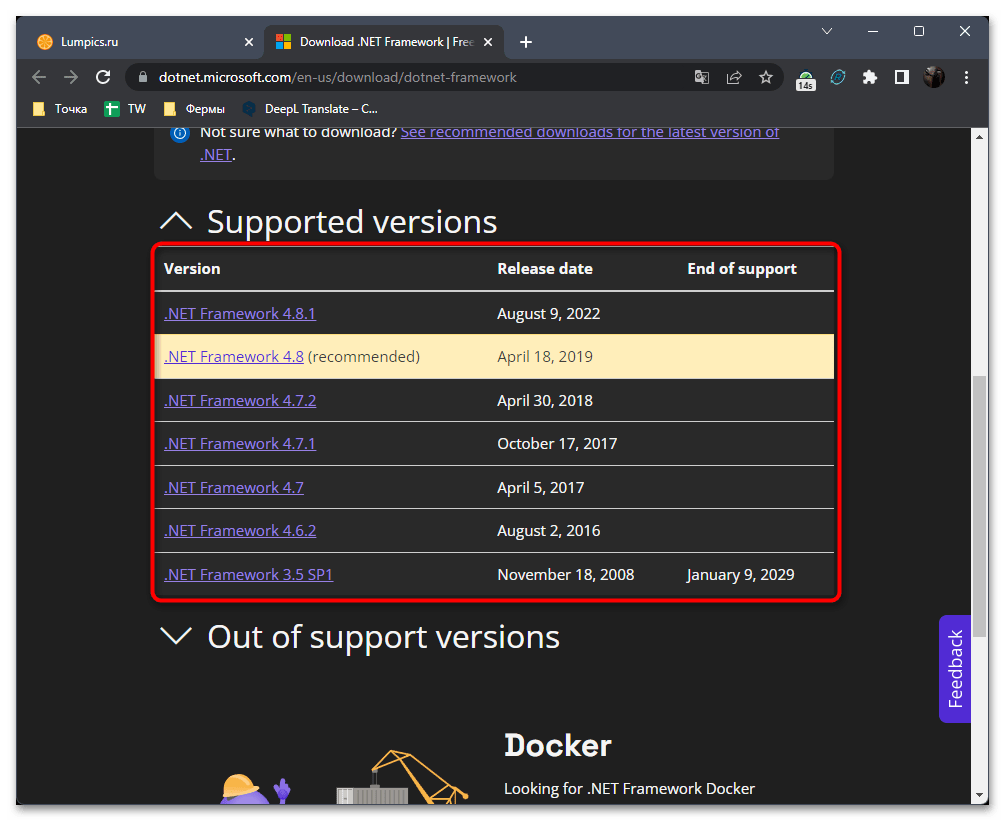Select the Download .NET Framework tab

pyautogui.click(x=386, y=42)
